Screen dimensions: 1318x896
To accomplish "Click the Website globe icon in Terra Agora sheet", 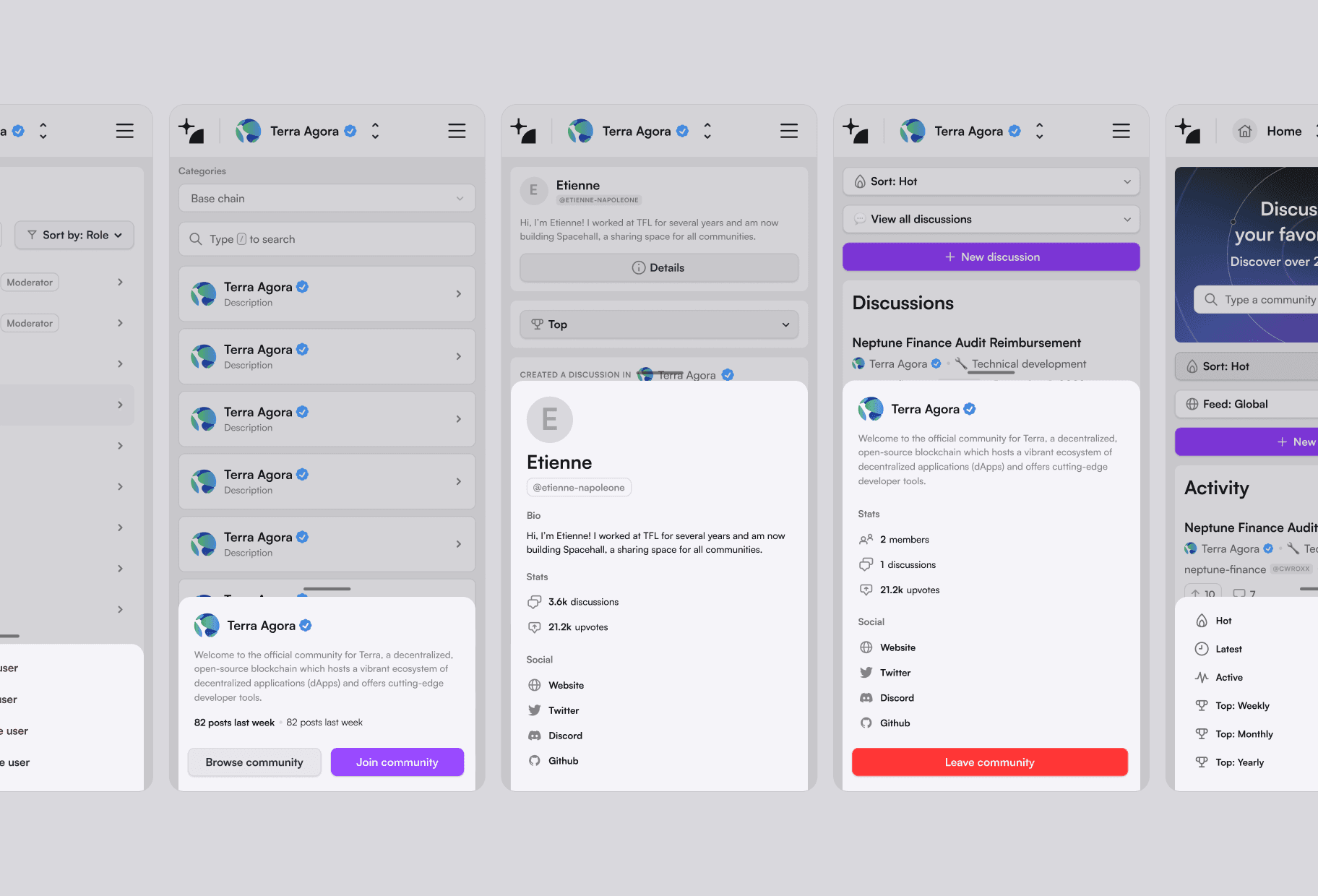I will coord(866,647).
